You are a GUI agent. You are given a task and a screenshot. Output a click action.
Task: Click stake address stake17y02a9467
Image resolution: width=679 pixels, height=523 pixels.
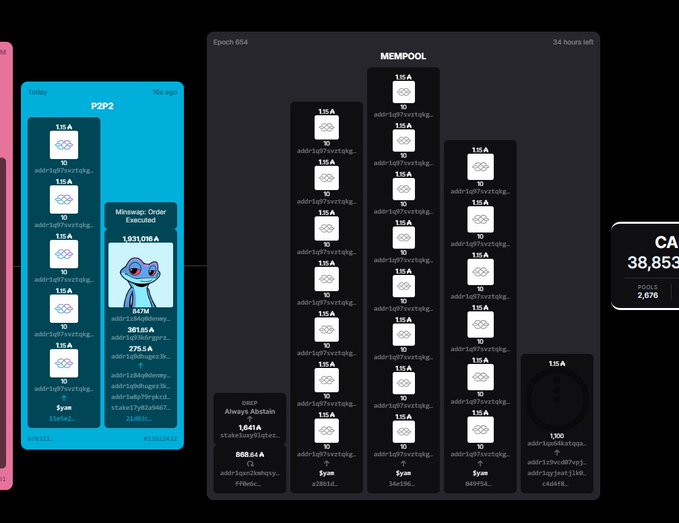[141, 407]
